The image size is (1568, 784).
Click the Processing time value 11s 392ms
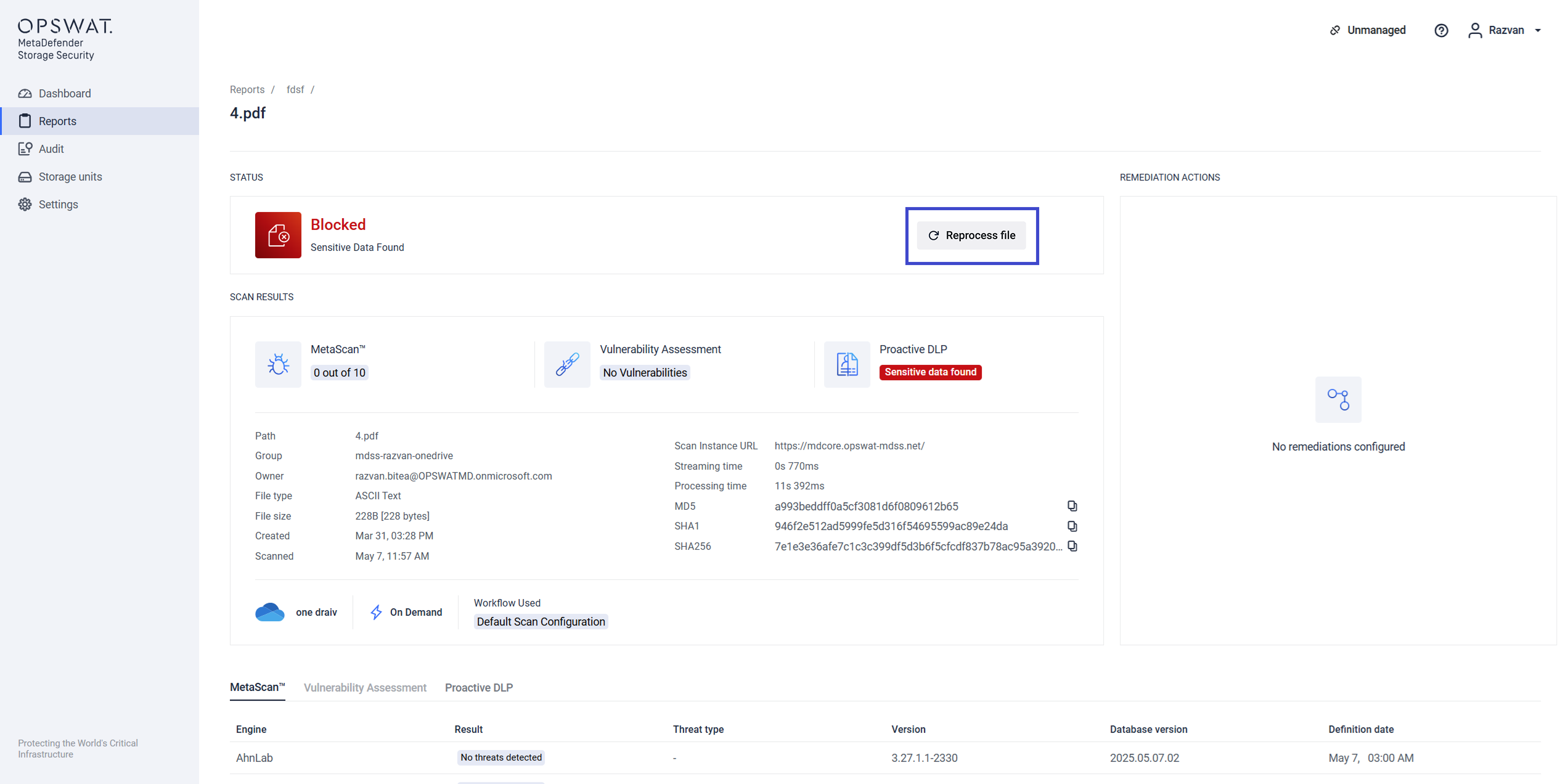point(799,486)
